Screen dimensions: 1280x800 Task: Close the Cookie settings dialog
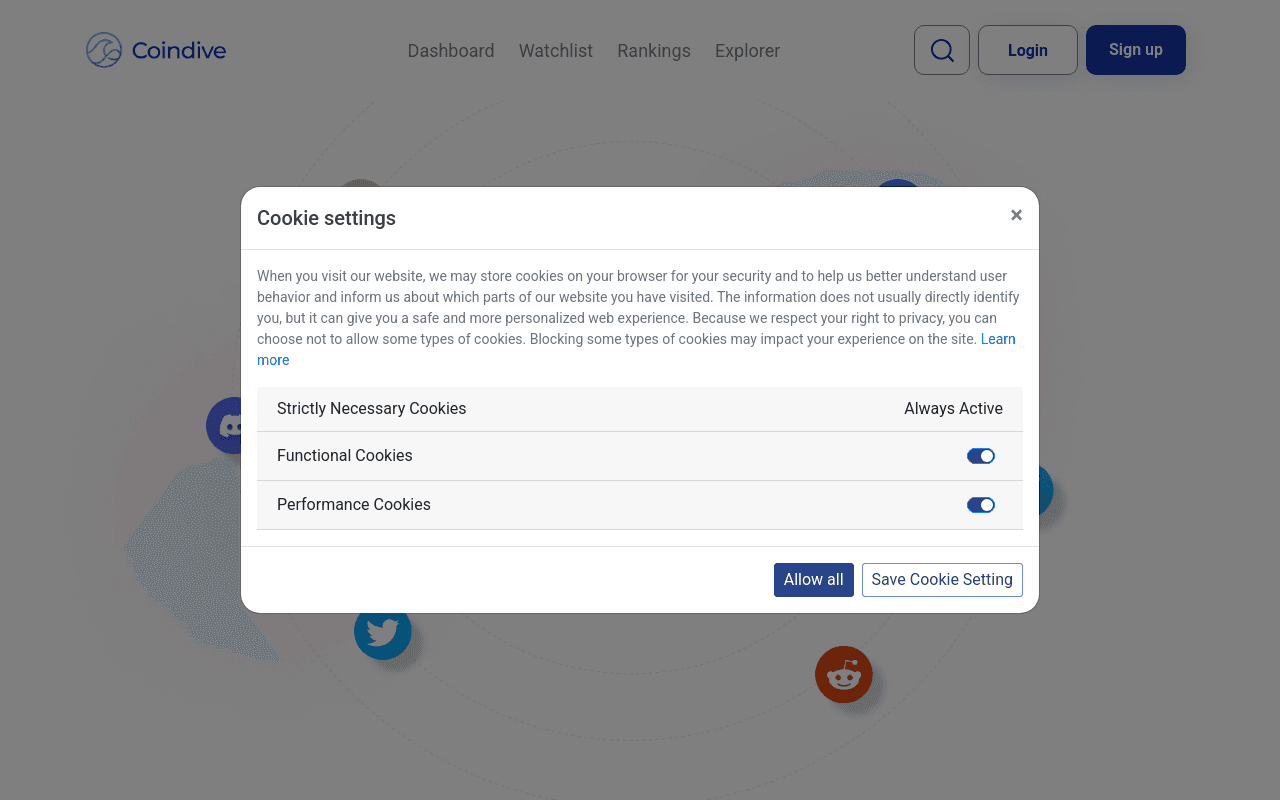1016,215
